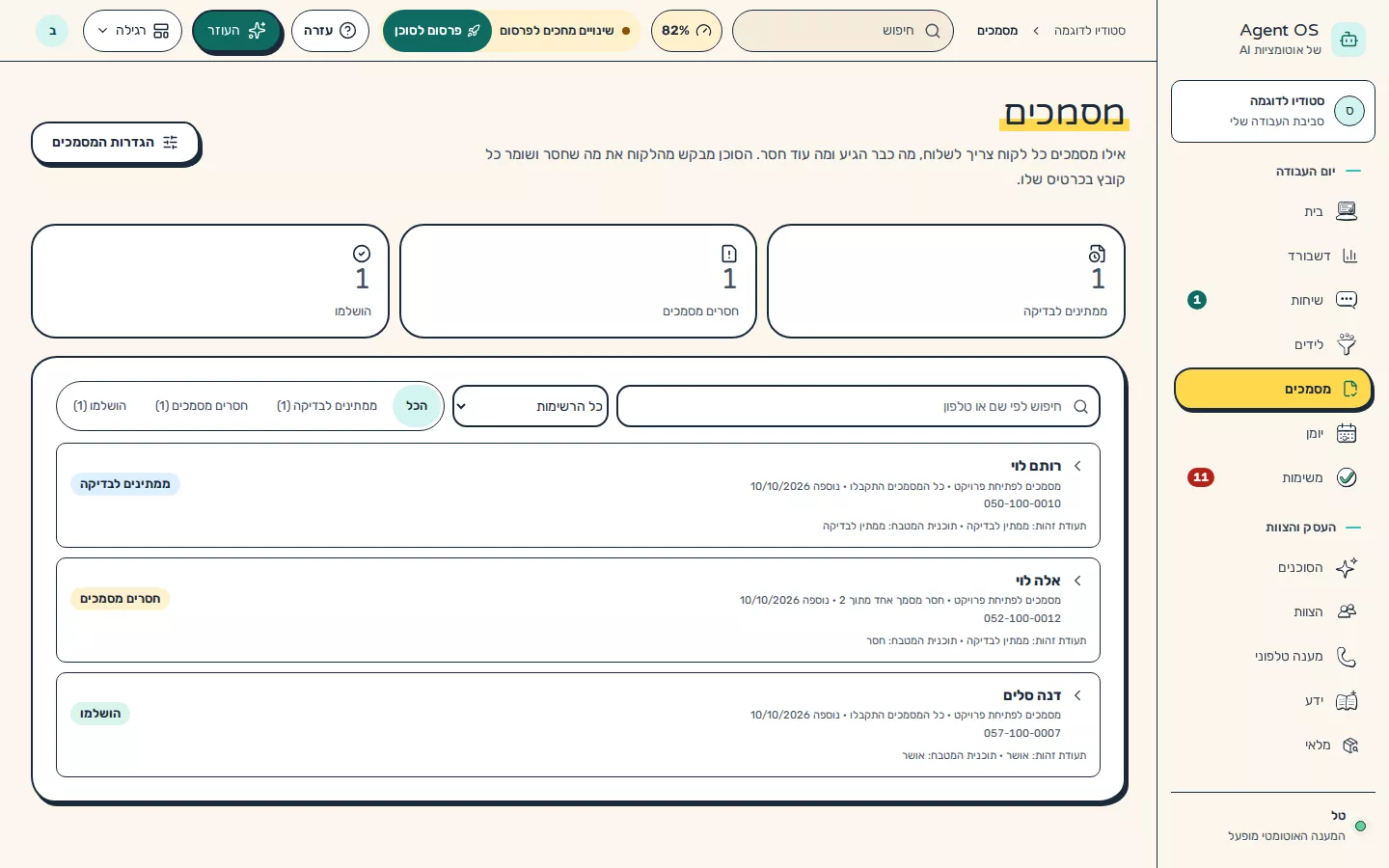Click the חסרים מסמכים card alert icon
1389x868 pixels.
[x=729, y=254]
